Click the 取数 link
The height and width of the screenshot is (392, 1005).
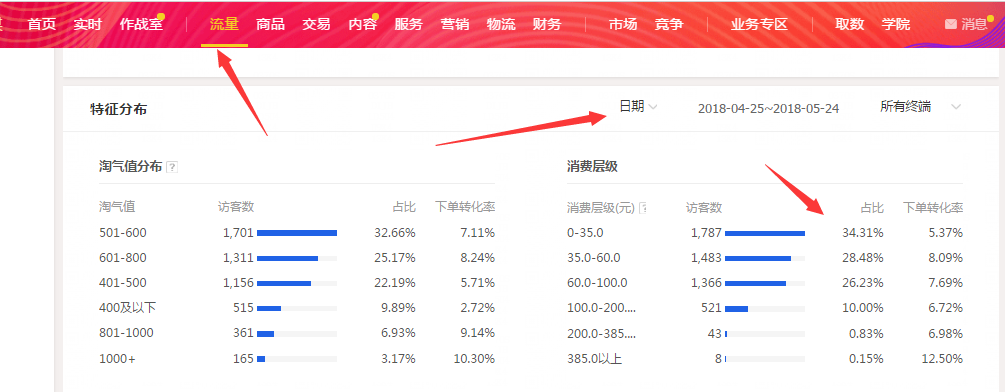pos(850,24)
